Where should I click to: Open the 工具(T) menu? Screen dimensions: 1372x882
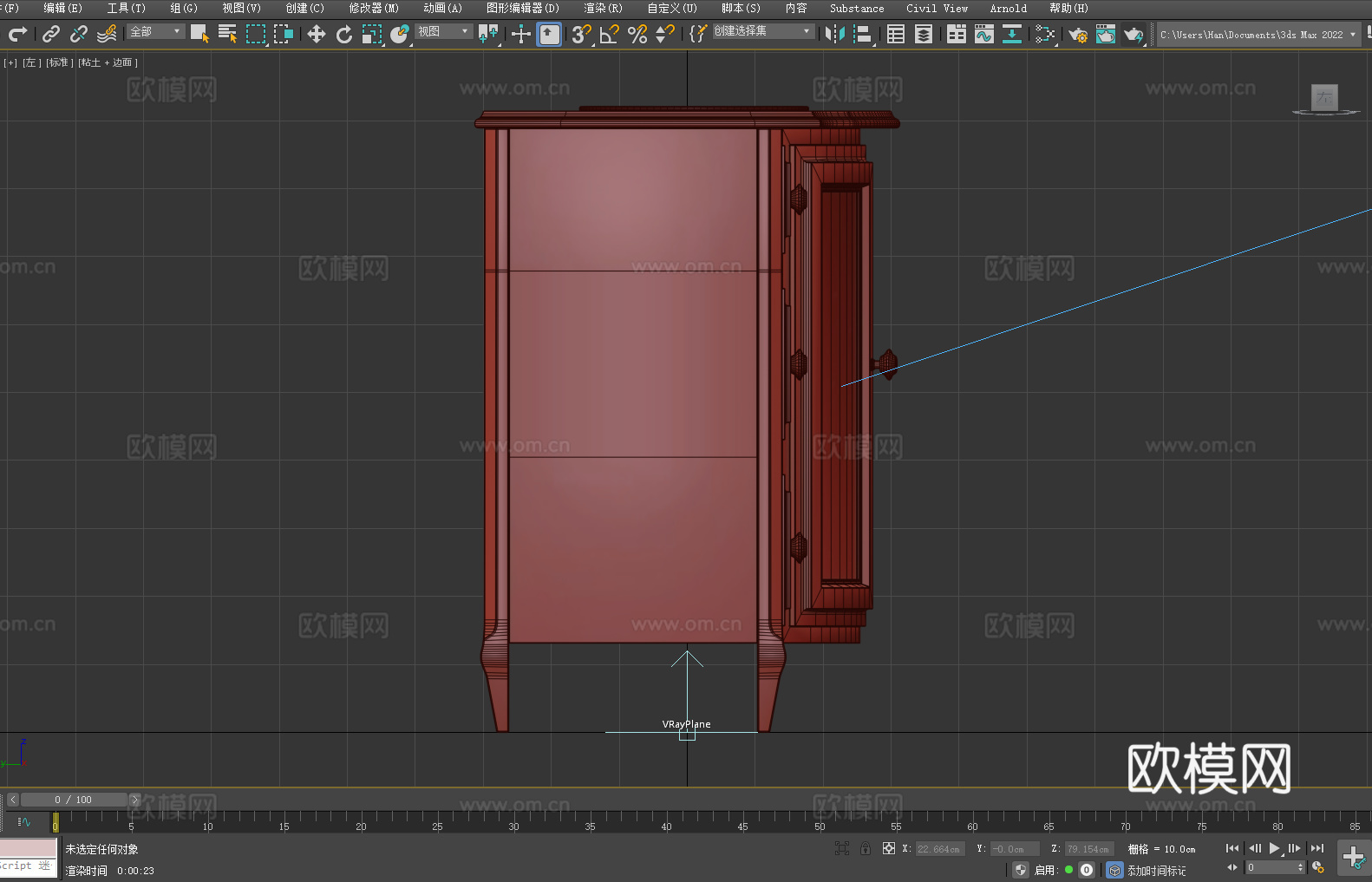tap(127, 8)
